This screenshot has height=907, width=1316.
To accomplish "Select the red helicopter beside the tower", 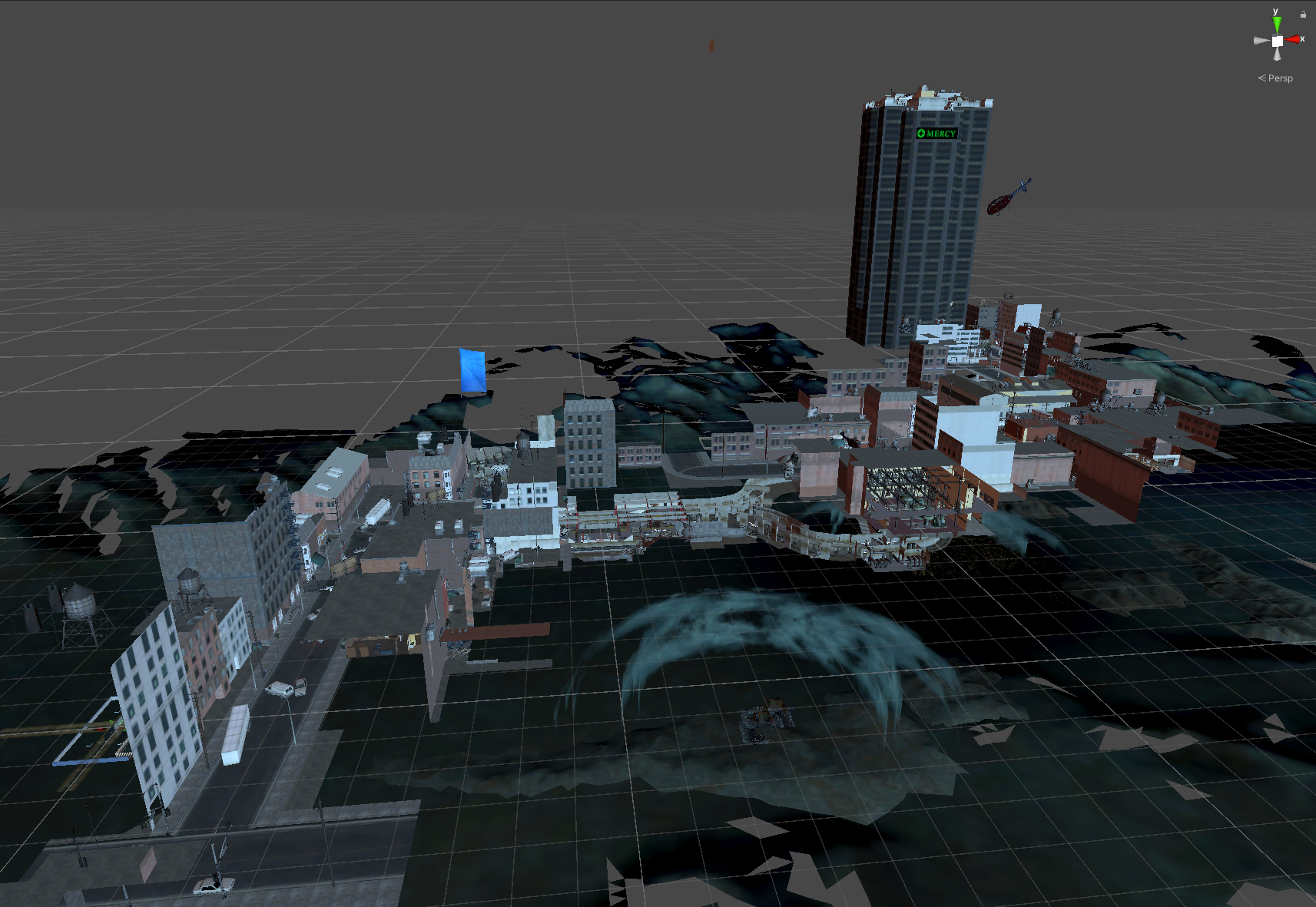I will click(1005, 200).
